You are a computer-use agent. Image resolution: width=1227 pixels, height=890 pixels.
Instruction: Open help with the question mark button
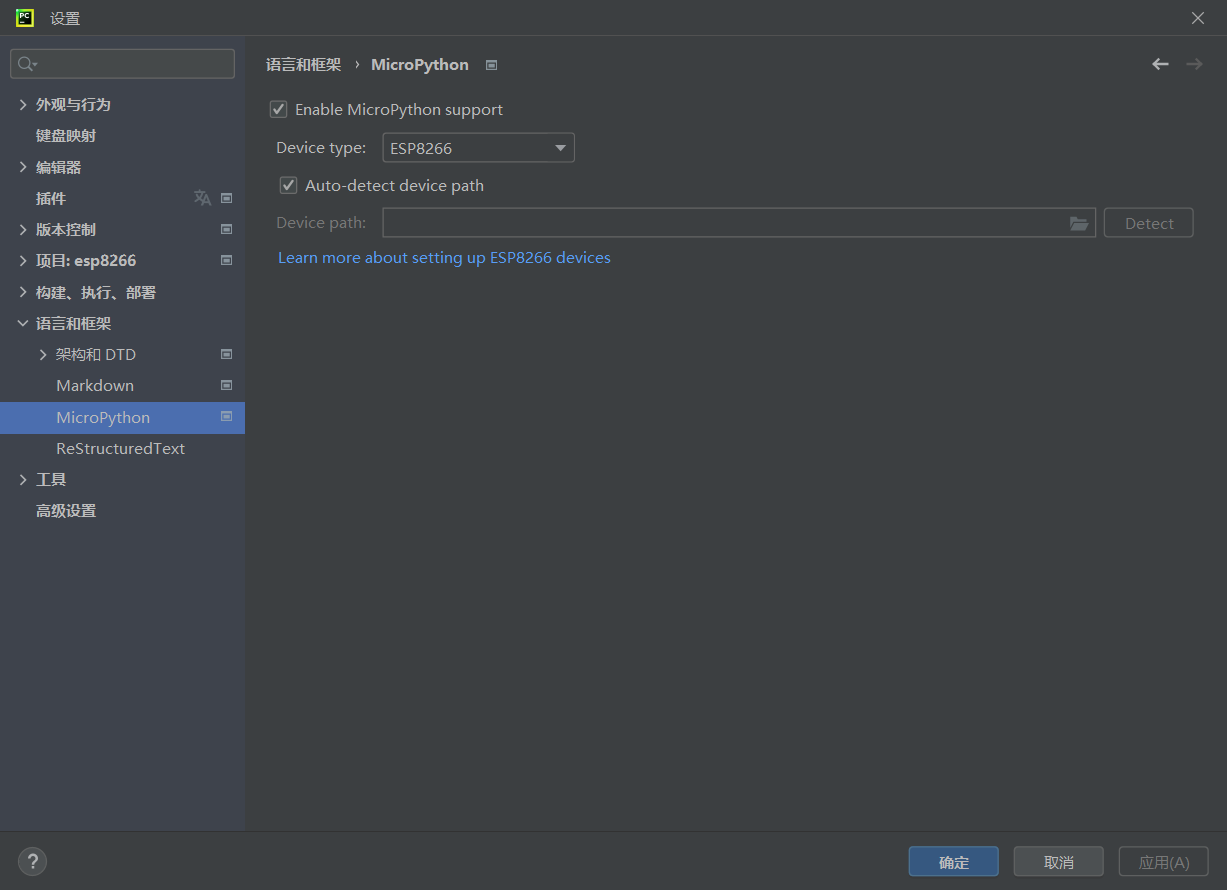click(x=32, y=861)
